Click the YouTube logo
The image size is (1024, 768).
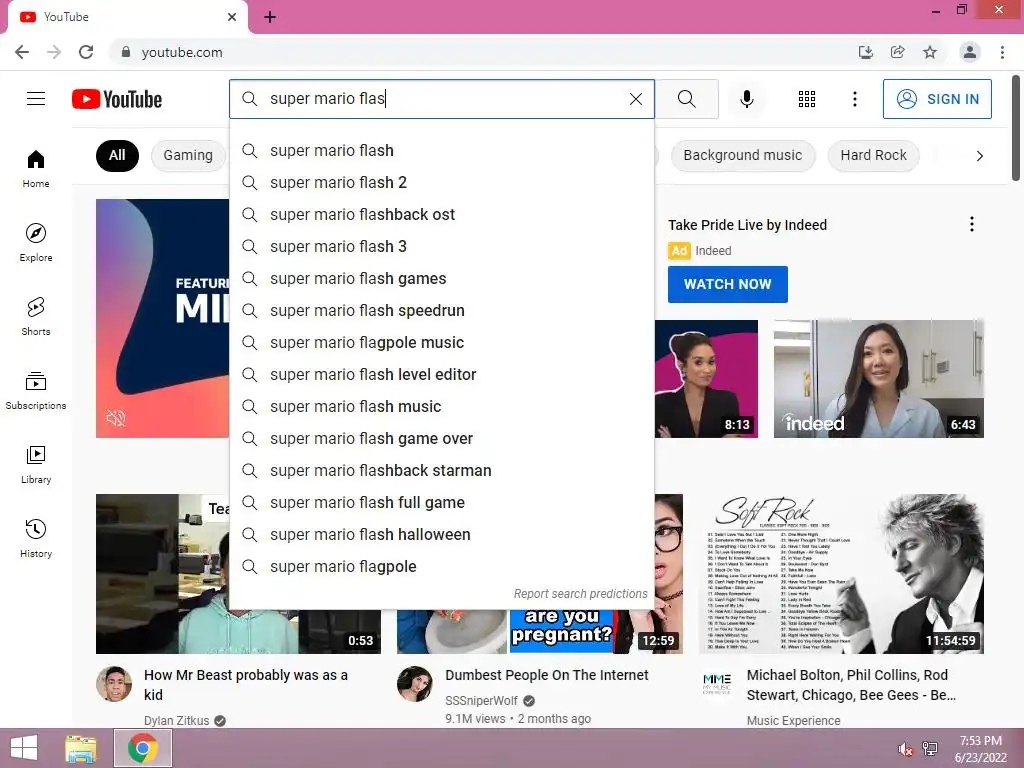click(x=117, y=99)
